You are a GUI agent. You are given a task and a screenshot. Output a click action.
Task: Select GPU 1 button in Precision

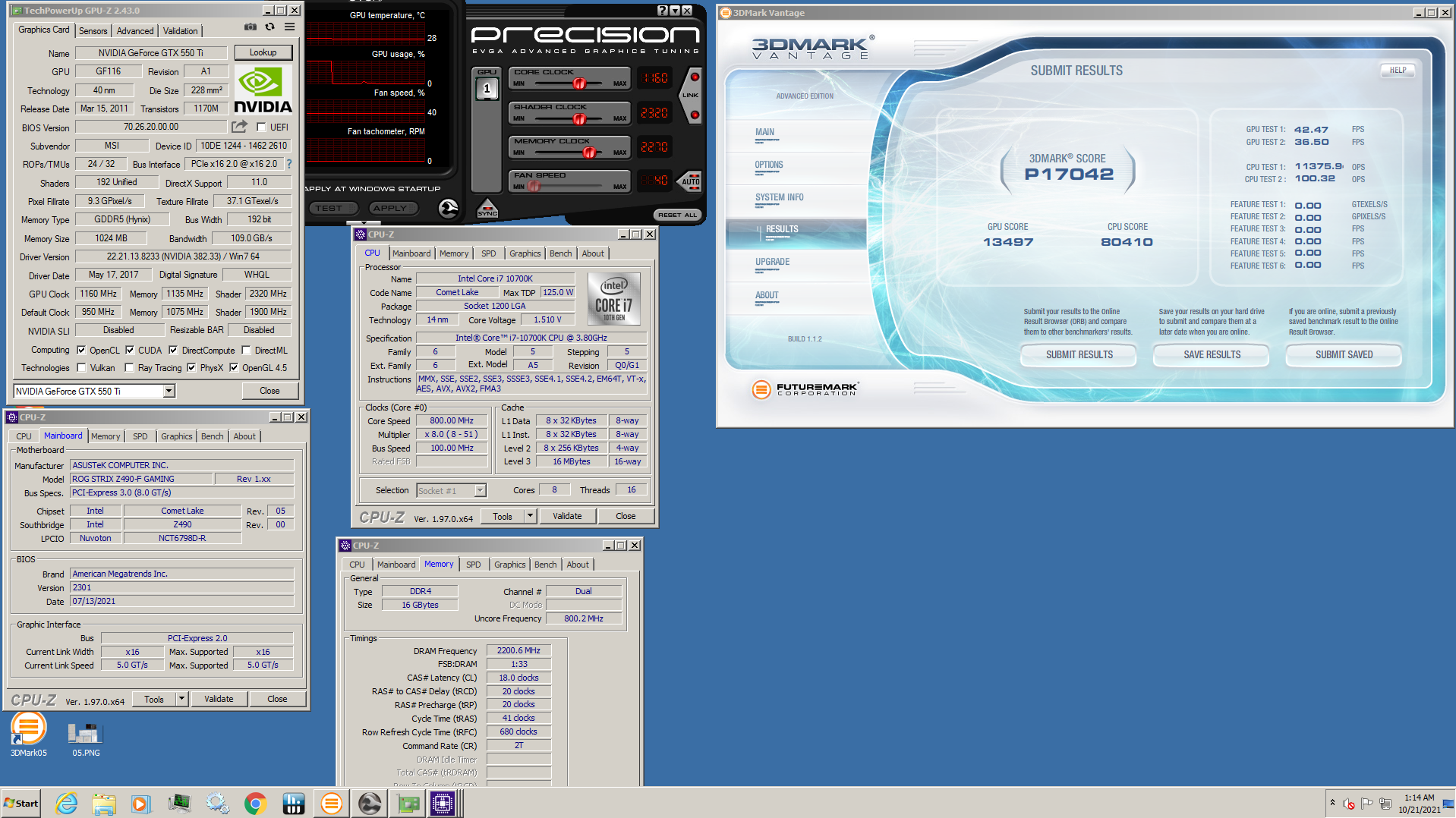(x=487, y=89)
